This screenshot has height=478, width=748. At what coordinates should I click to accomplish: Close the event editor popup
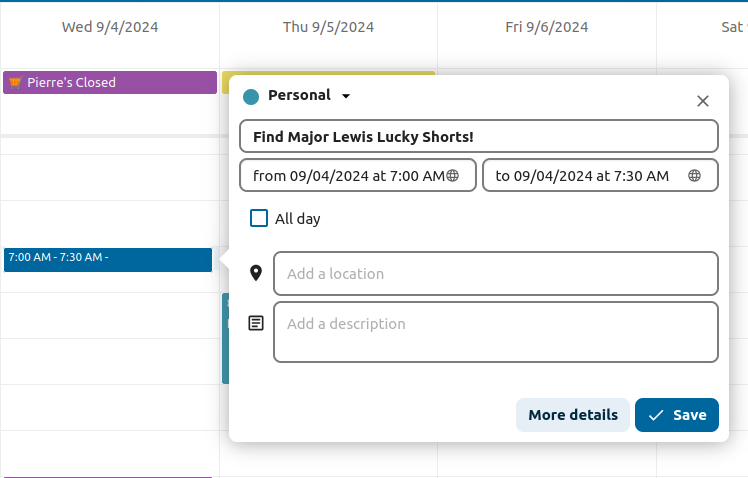click(703, 101)
